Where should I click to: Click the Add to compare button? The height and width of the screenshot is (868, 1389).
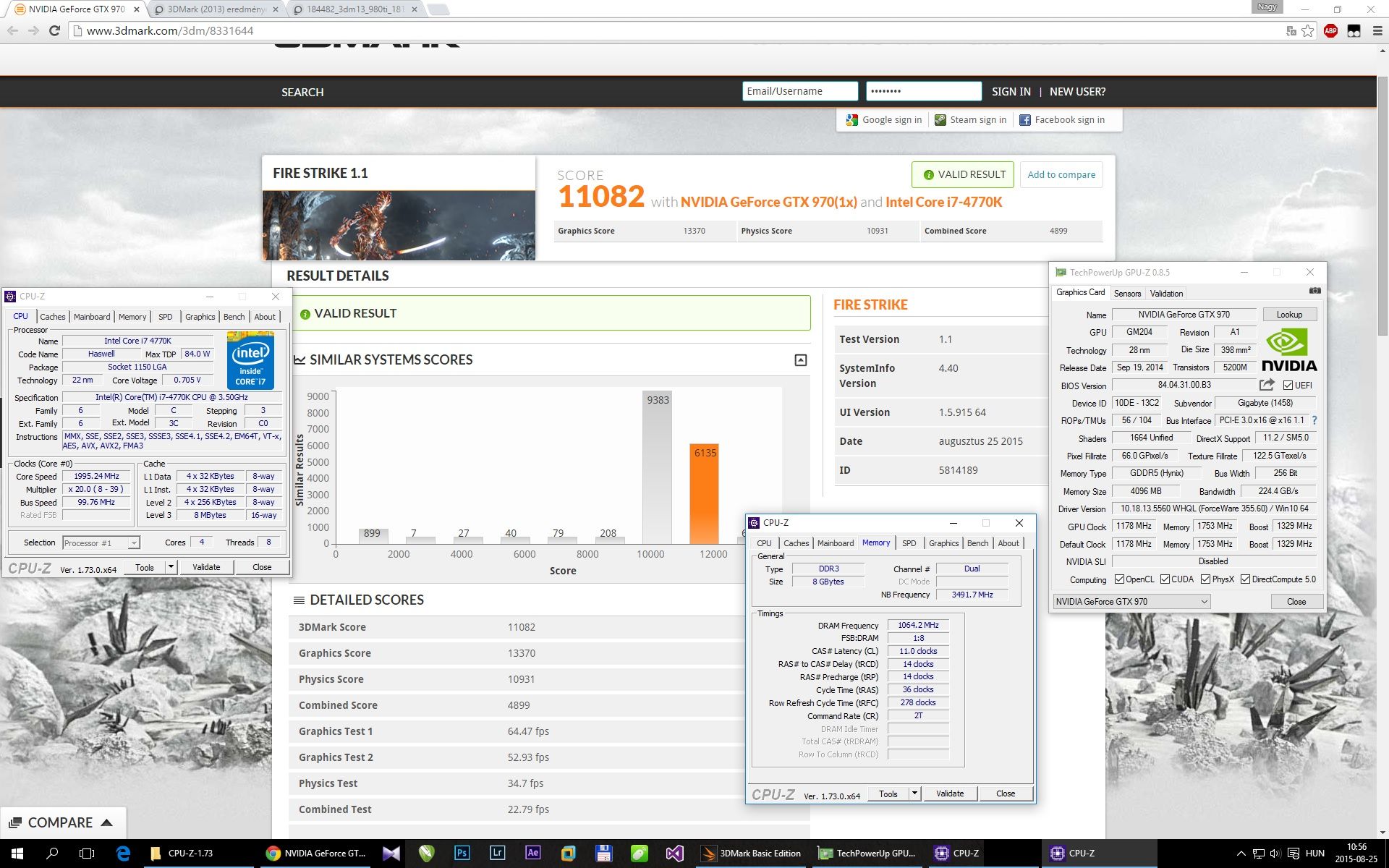point(1061,174)
